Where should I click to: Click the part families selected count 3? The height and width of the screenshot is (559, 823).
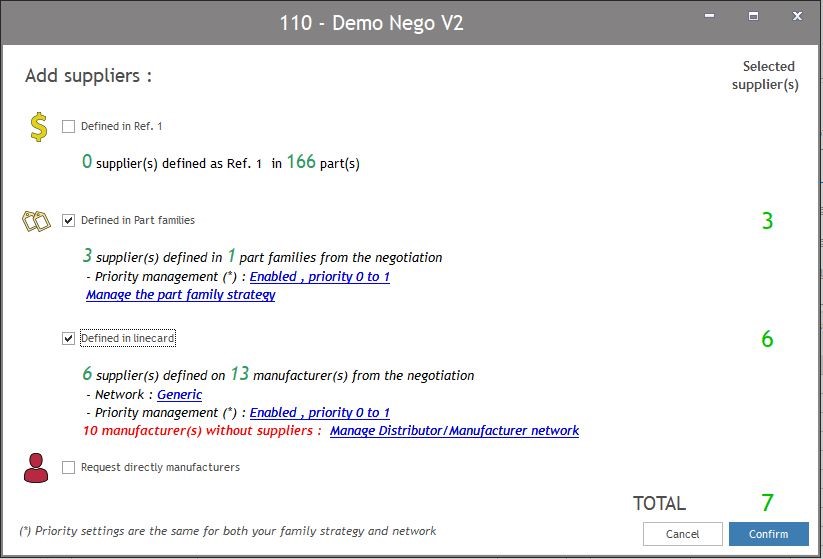click(x=767, y=221)
